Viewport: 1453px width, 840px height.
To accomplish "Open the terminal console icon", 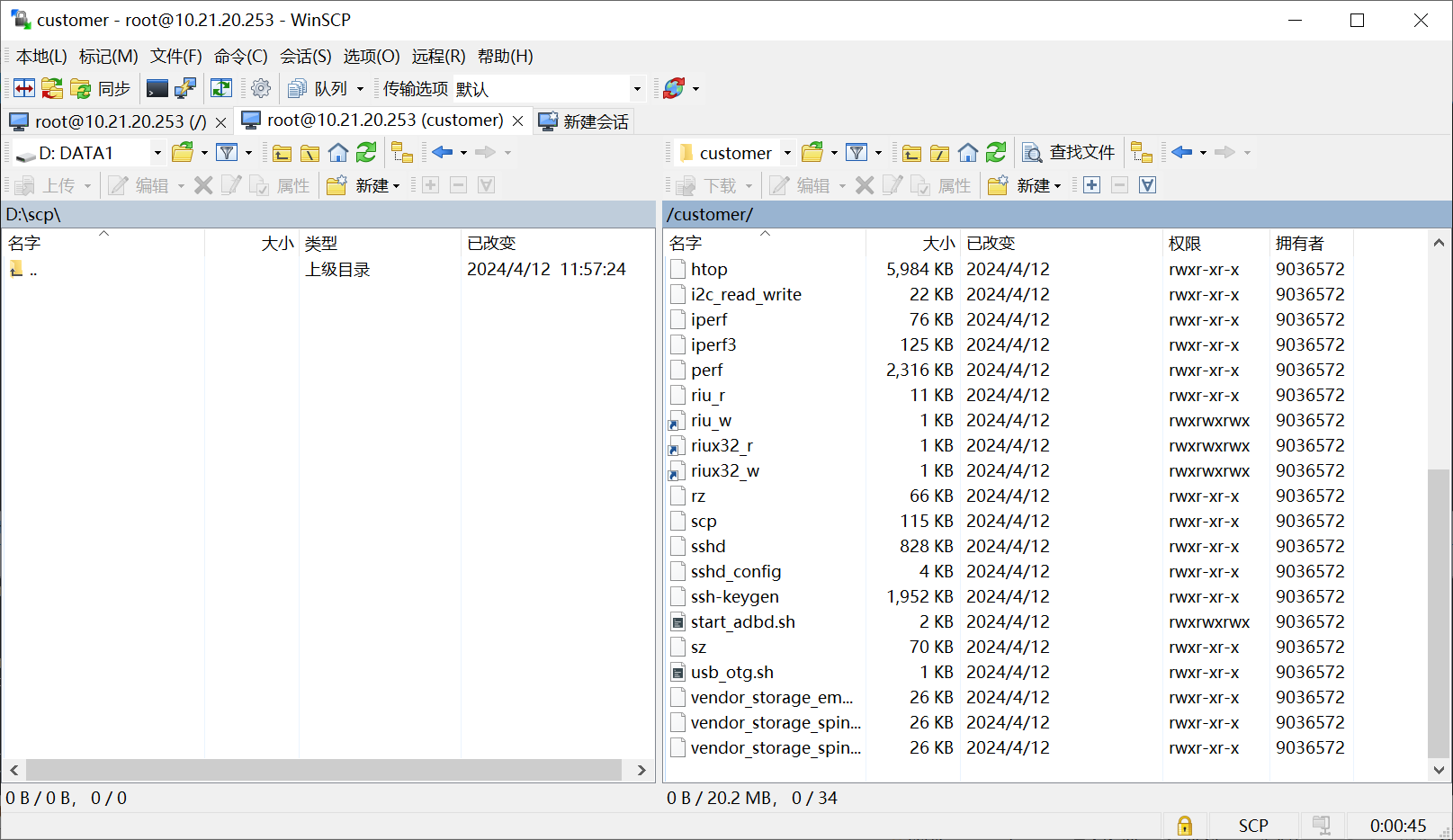I will pos(157,88).
